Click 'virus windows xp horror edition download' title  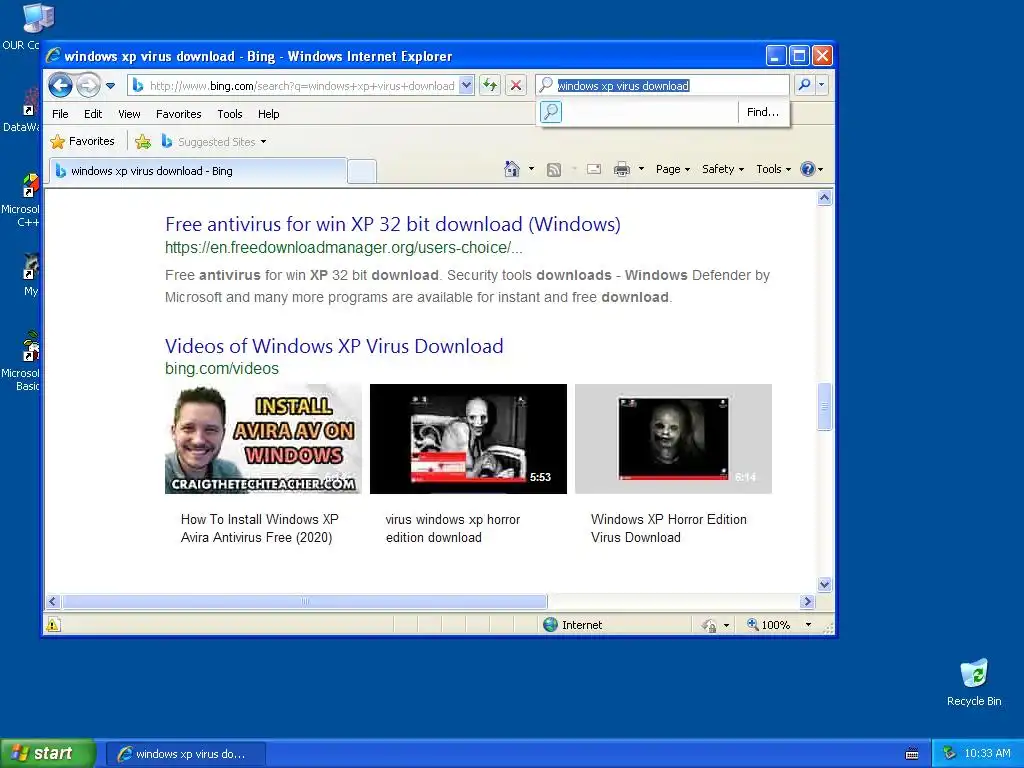pos(453,528)
